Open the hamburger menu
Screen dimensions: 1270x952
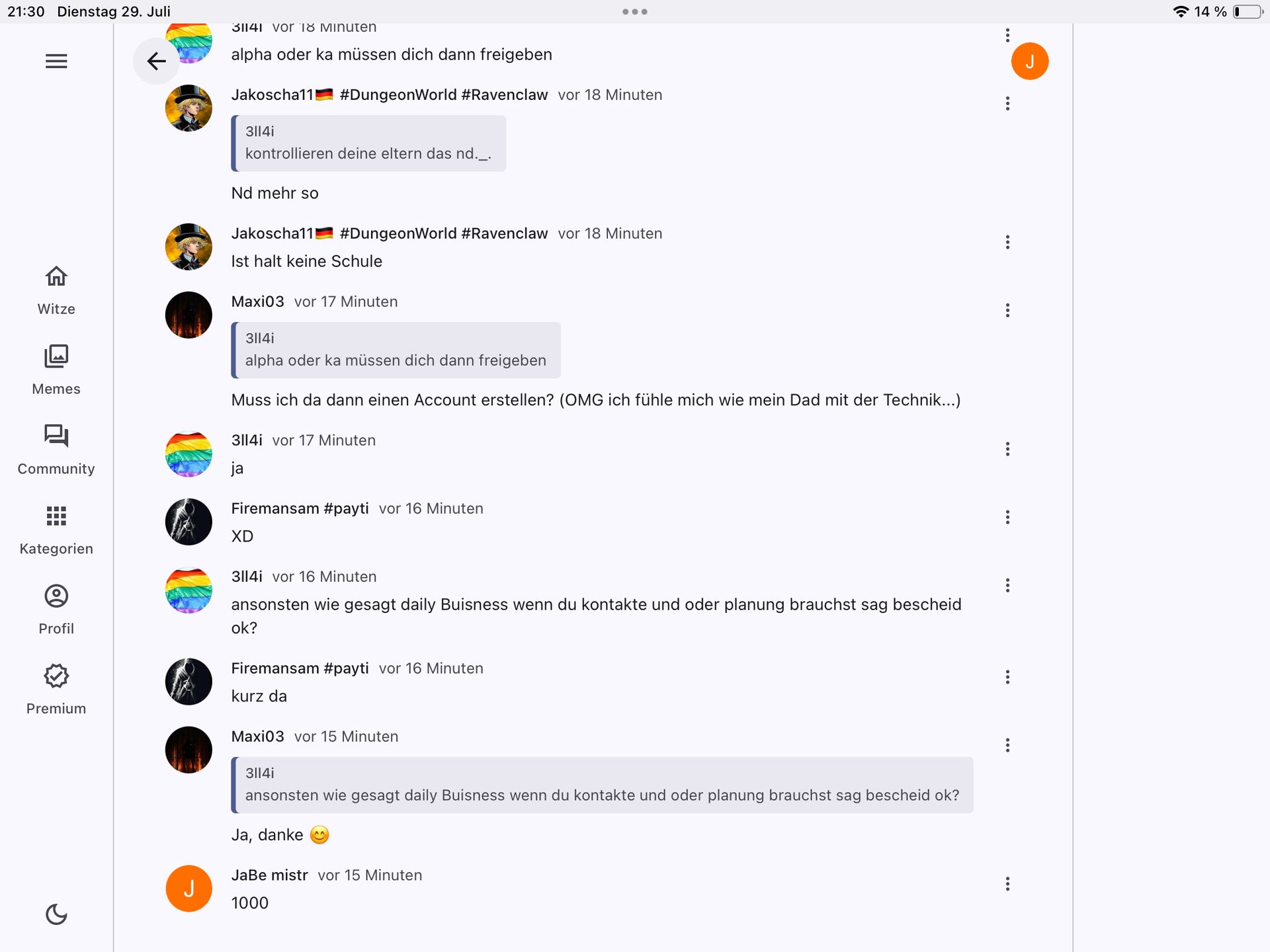pos(56,61)
